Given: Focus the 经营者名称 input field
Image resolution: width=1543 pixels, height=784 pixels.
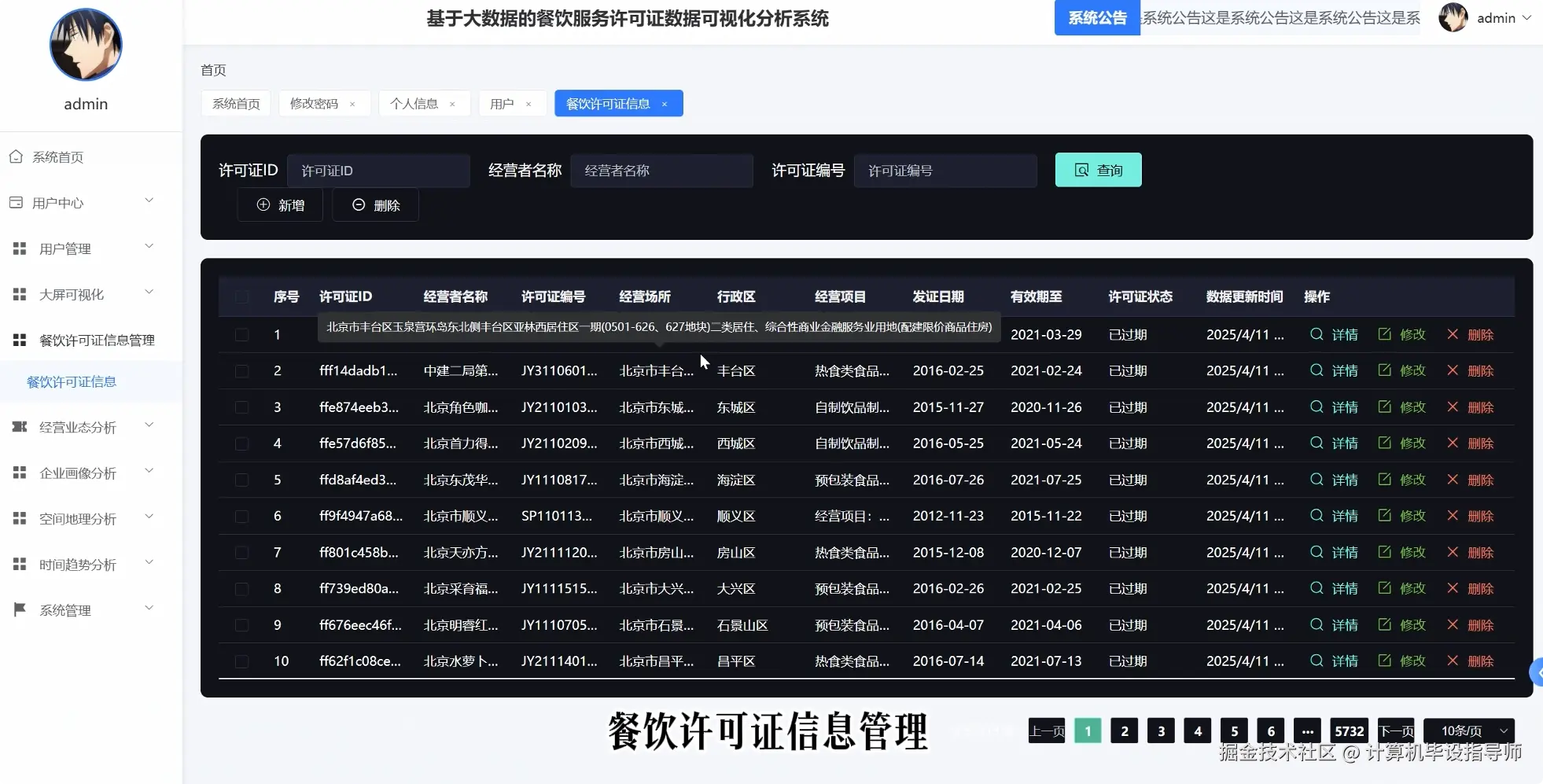Looking at the screenshot, I should click(661, 171).
